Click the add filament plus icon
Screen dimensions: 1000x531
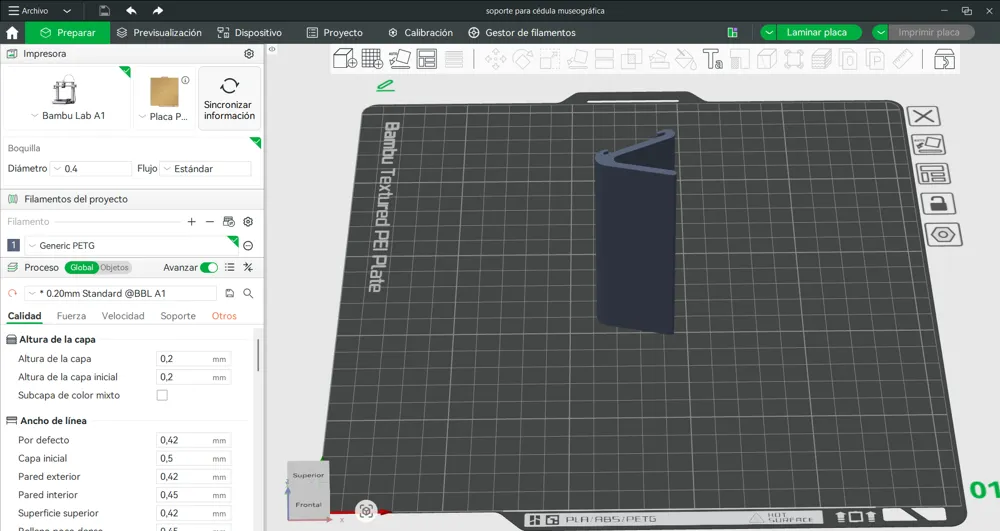coord(191,221)
